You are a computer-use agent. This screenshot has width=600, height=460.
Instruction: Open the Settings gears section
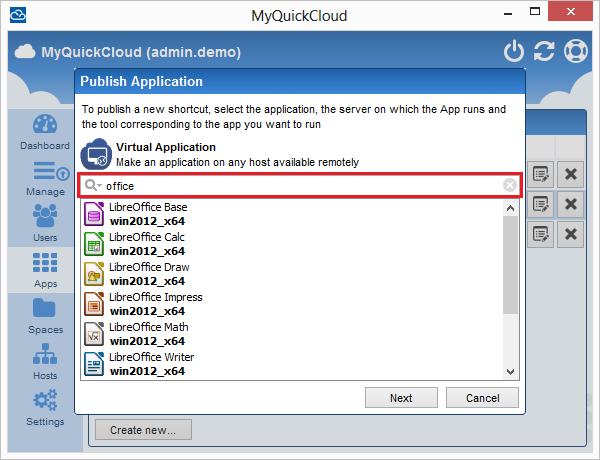[x=45, y=408]
